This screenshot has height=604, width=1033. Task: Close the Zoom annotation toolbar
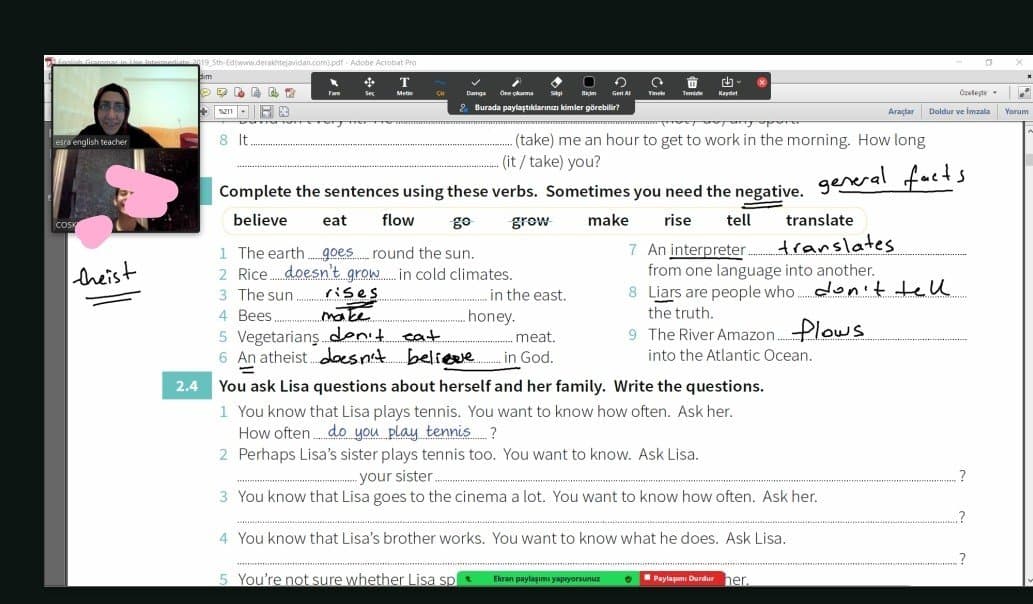pyautogui.click(x=762, y=82)
